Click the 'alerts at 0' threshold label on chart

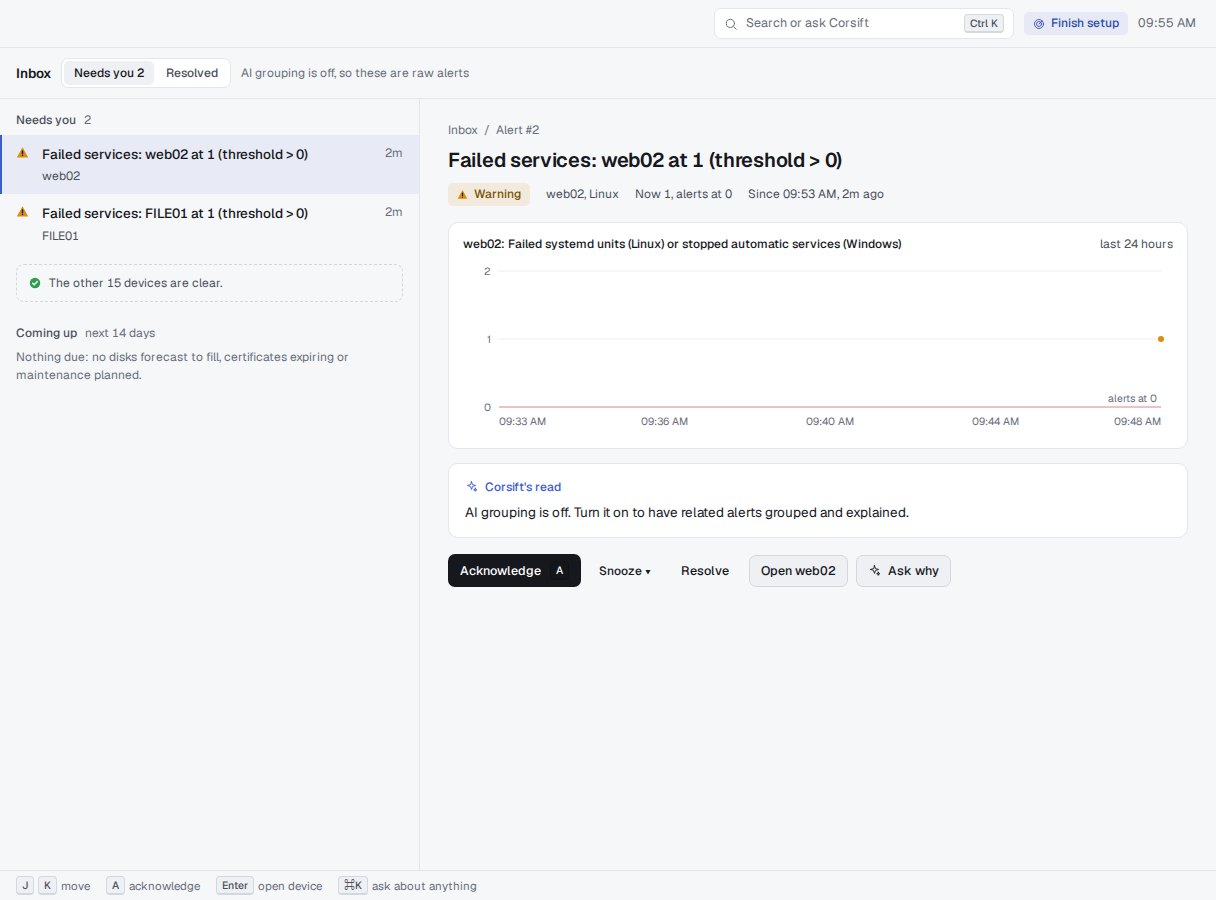(x=1132, y=399)
